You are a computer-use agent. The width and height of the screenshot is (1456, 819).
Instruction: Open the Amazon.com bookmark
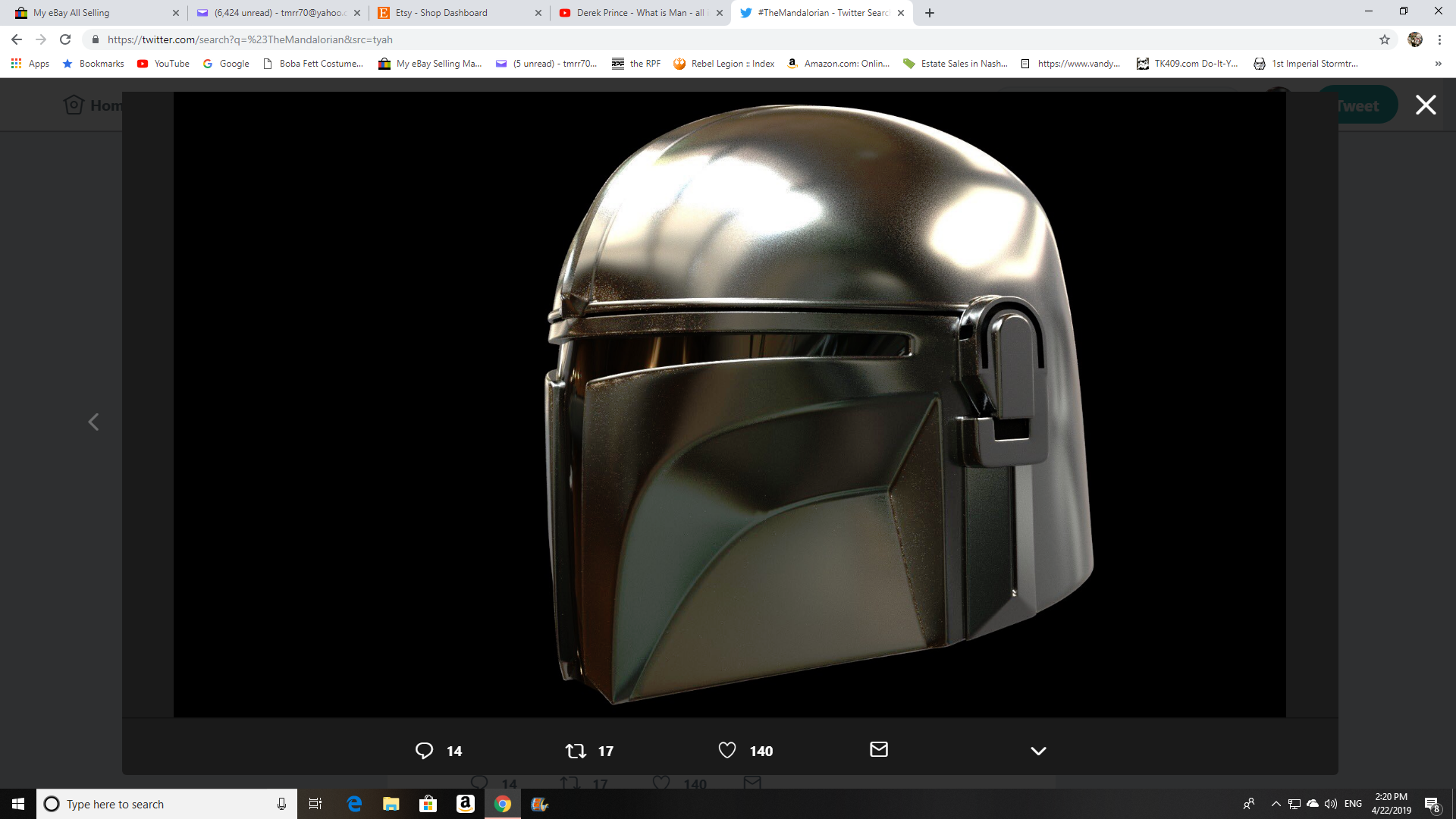[x=839, y=64]
